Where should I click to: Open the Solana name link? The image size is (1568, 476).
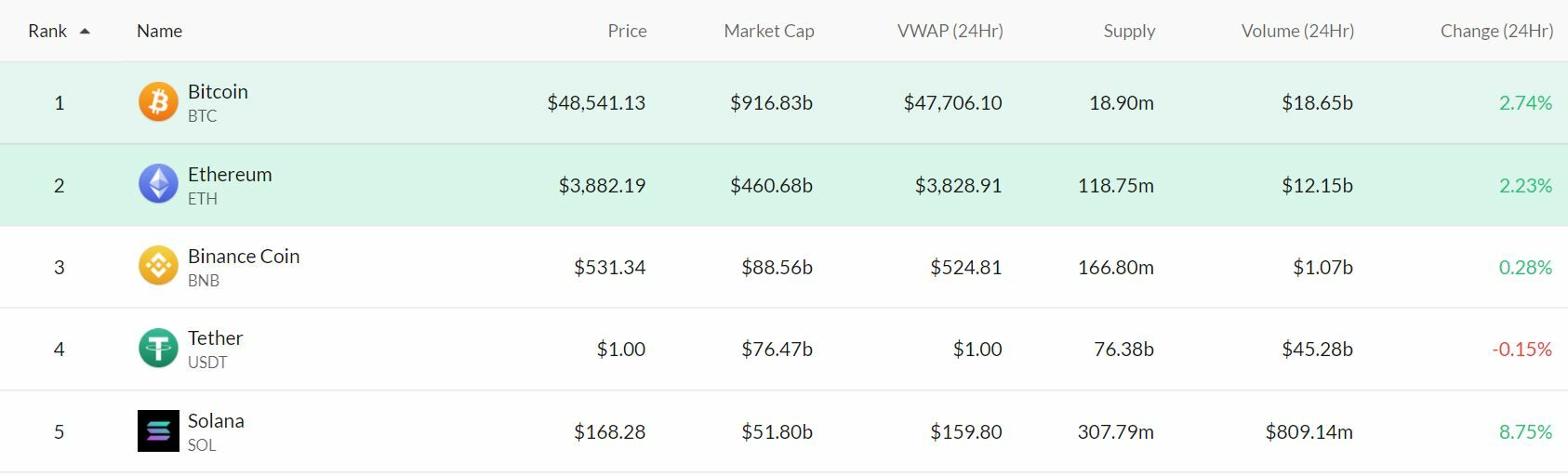pos(216,421)
